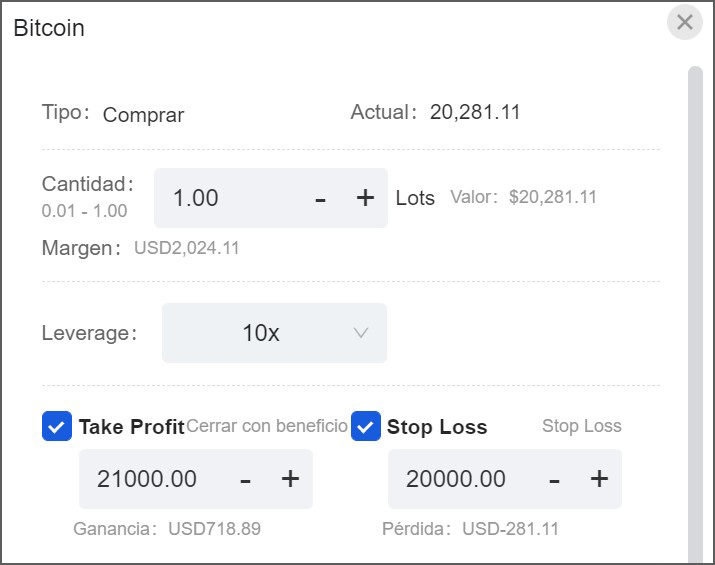Viewport: 715px width, 565px height.
Task: Click the bold Stop Loss label
Action: 437,427
